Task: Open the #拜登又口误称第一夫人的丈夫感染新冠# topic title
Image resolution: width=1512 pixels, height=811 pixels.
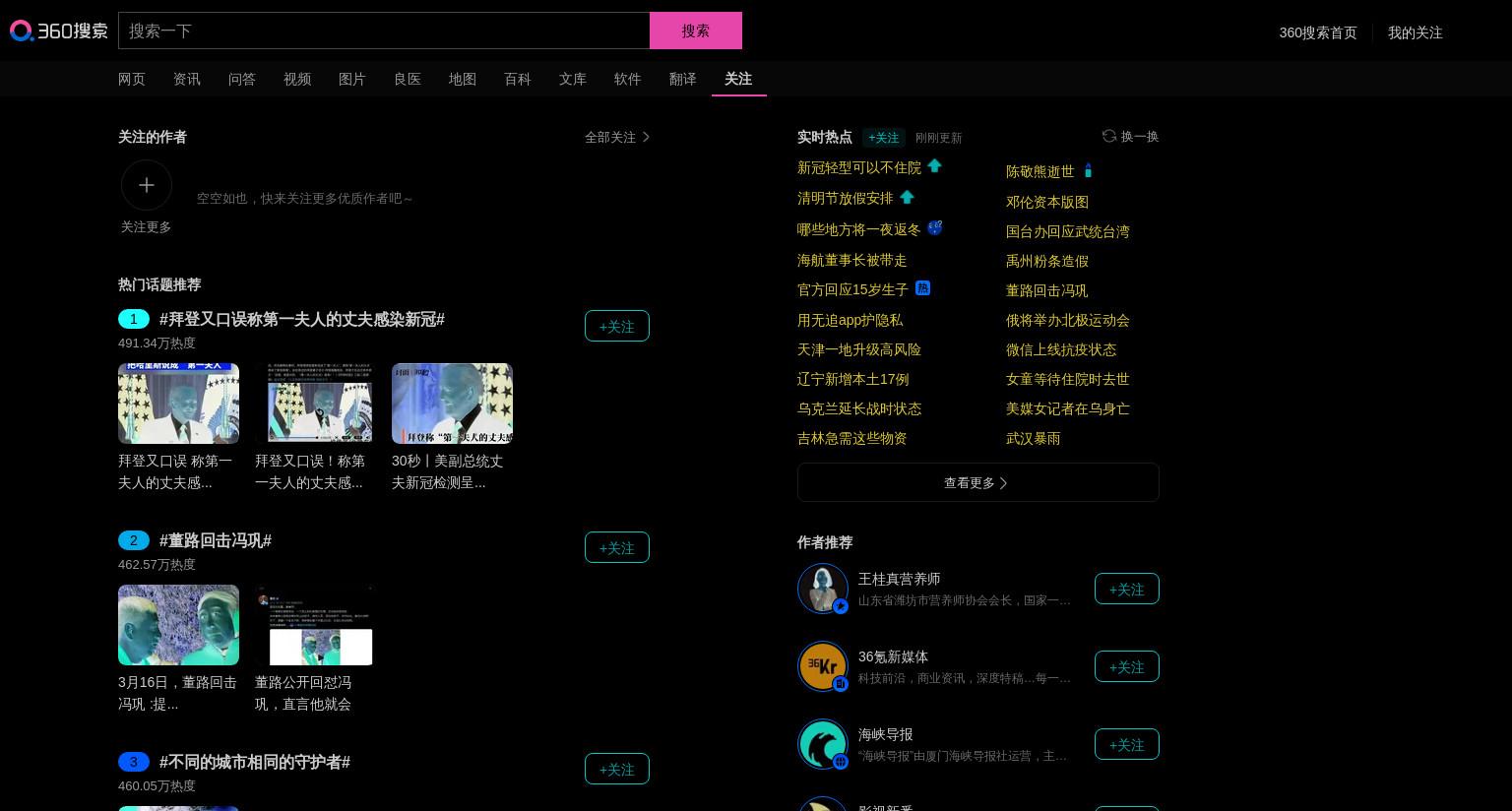Action: (302, 319)
